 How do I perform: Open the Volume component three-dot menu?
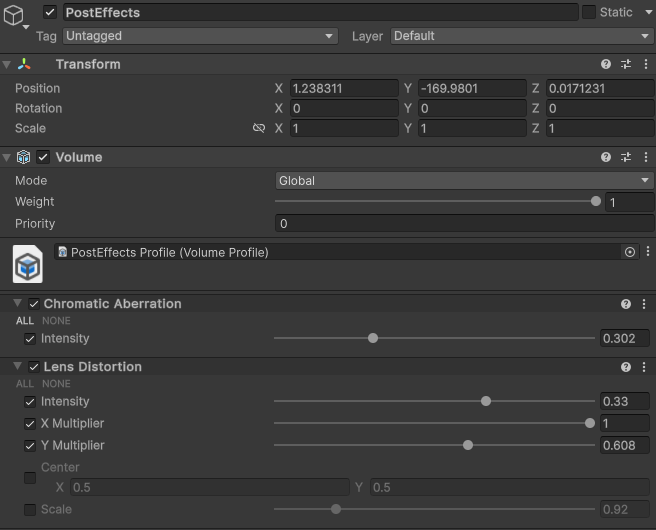click(645, 157)
